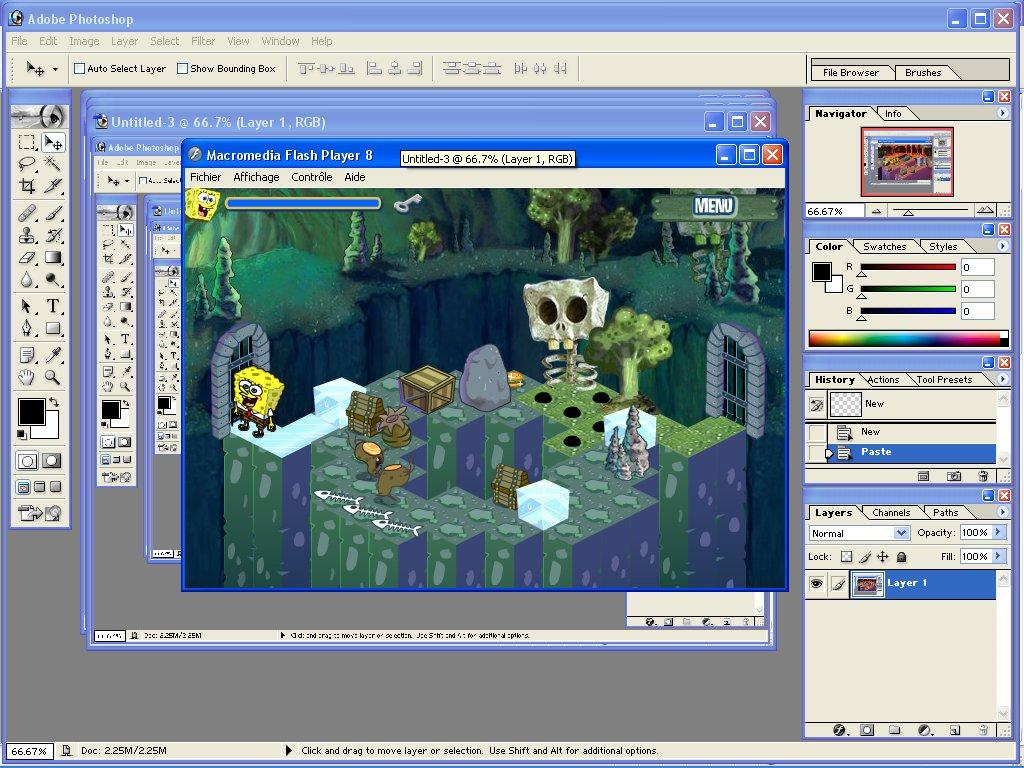Open the Color panel options menu arrow
Screen dimensions: 1024x768
[x=1002, y=246]
